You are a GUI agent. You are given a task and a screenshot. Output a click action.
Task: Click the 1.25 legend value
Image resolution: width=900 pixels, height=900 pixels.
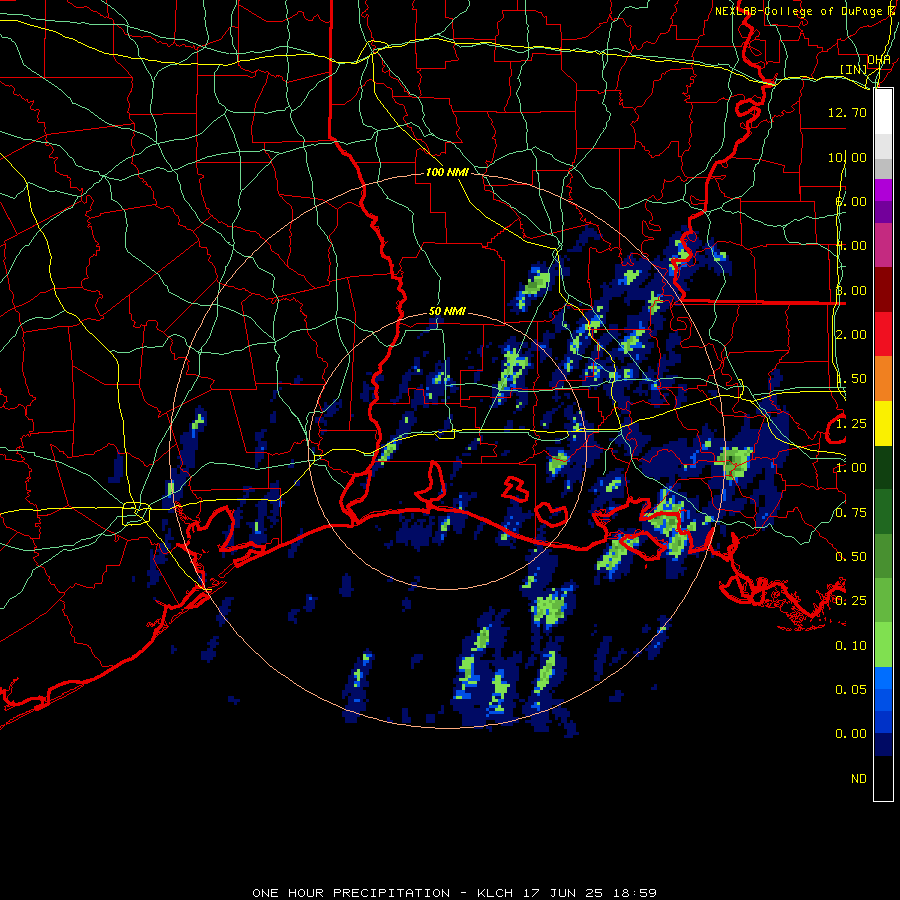click(x=851, y=424)
